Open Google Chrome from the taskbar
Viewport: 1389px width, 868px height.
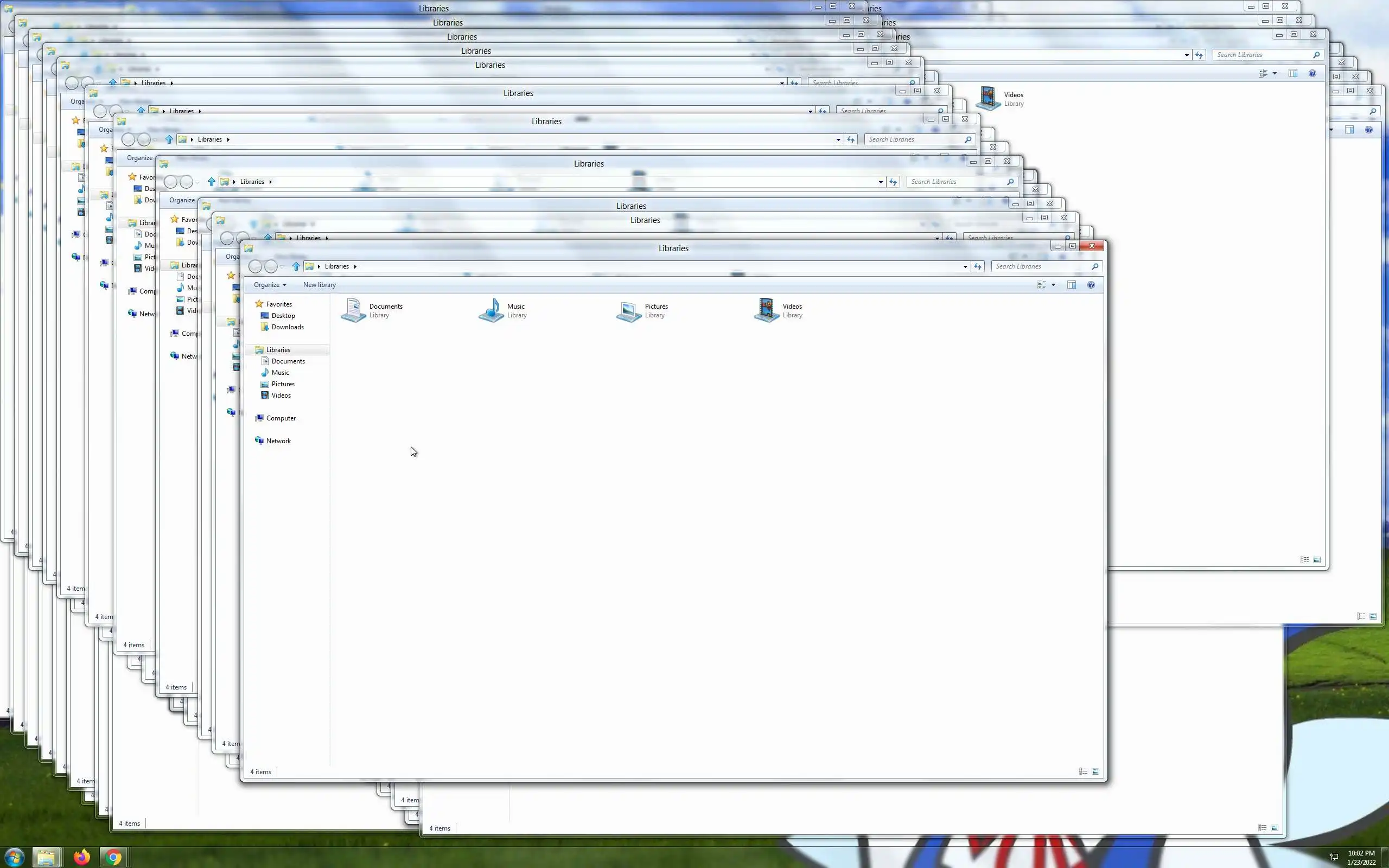click(x=113, y=858)
